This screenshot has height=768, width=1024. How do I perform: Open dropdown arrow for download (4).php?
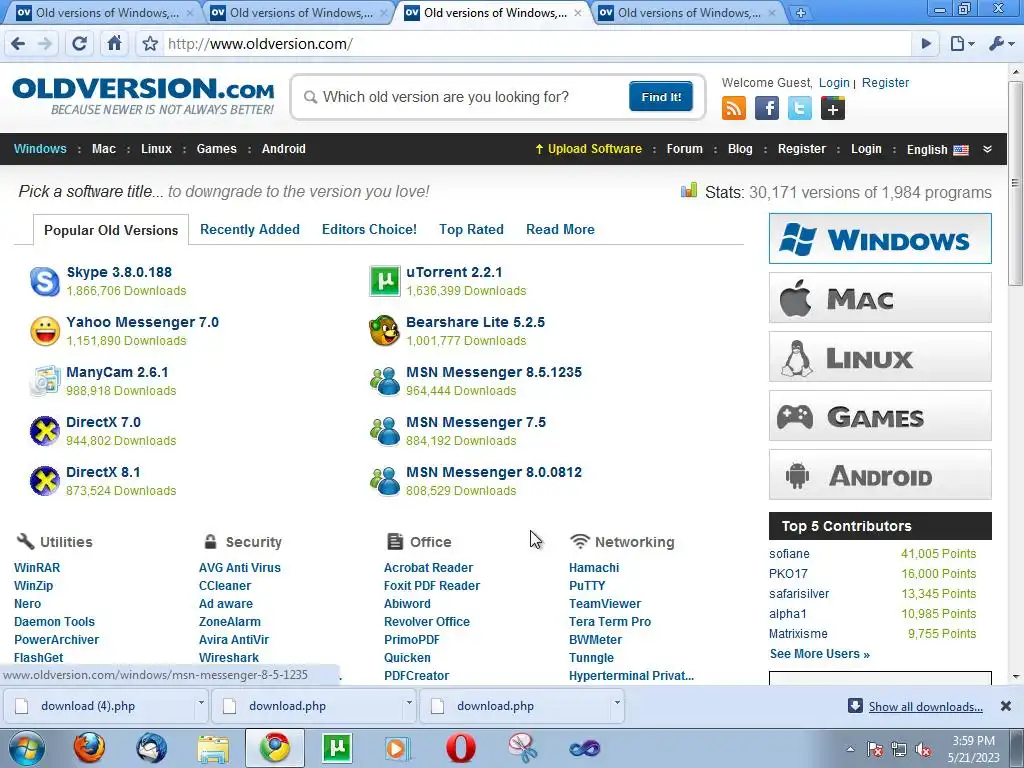tap(201, 703)
